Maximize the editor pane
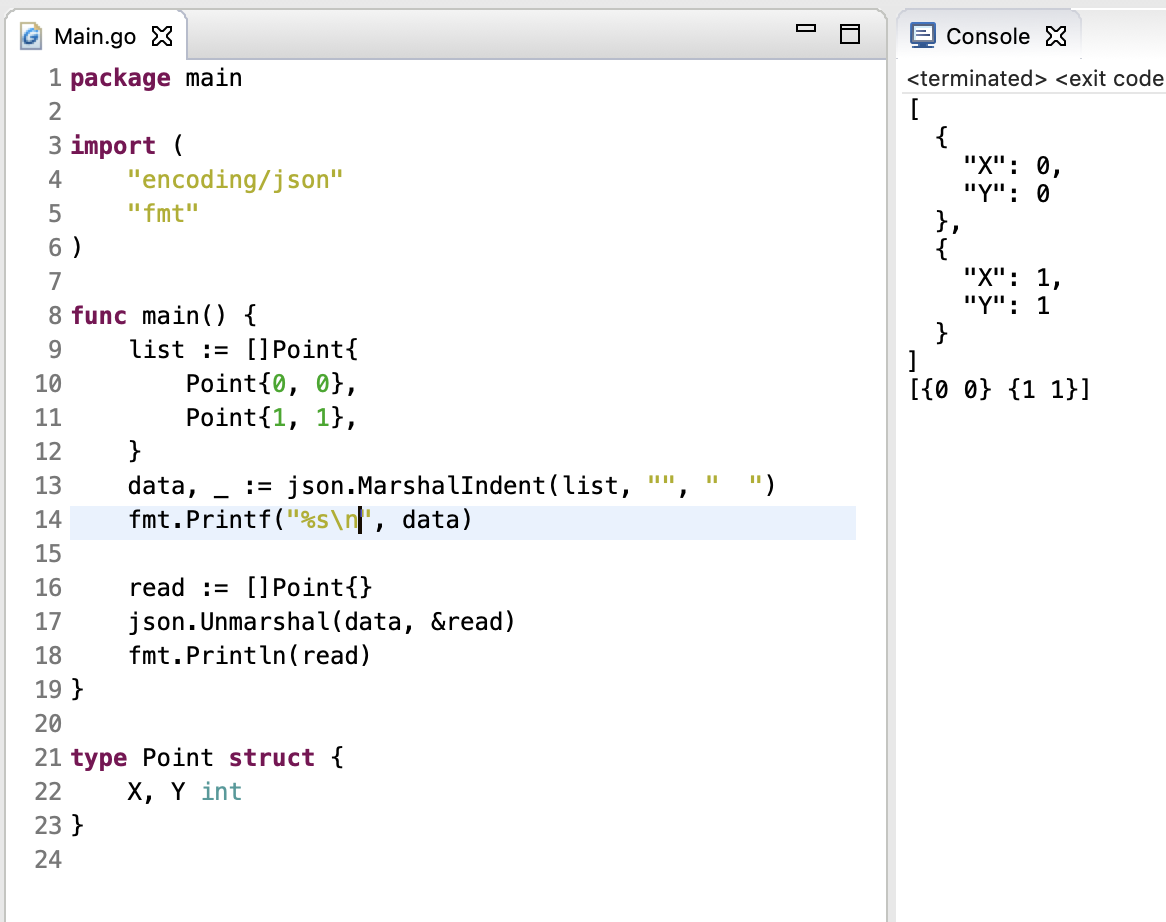This screenshot has width=1166, height=922. [x=849, y=35]
